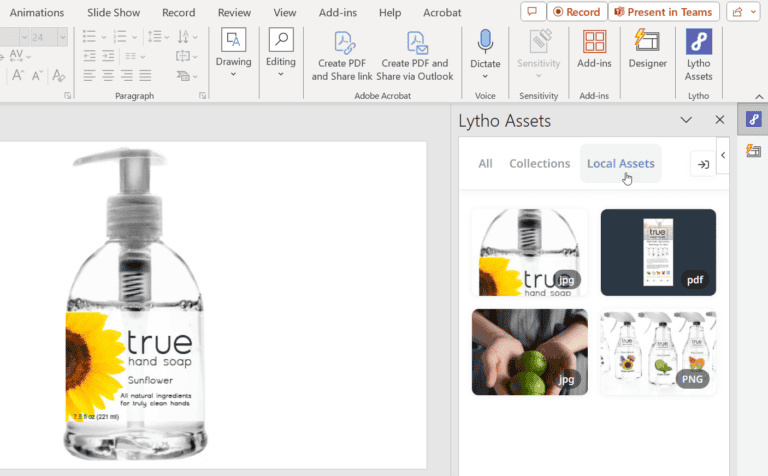
Task: Open the Animations ribbon tab
Action: point(37,12)
